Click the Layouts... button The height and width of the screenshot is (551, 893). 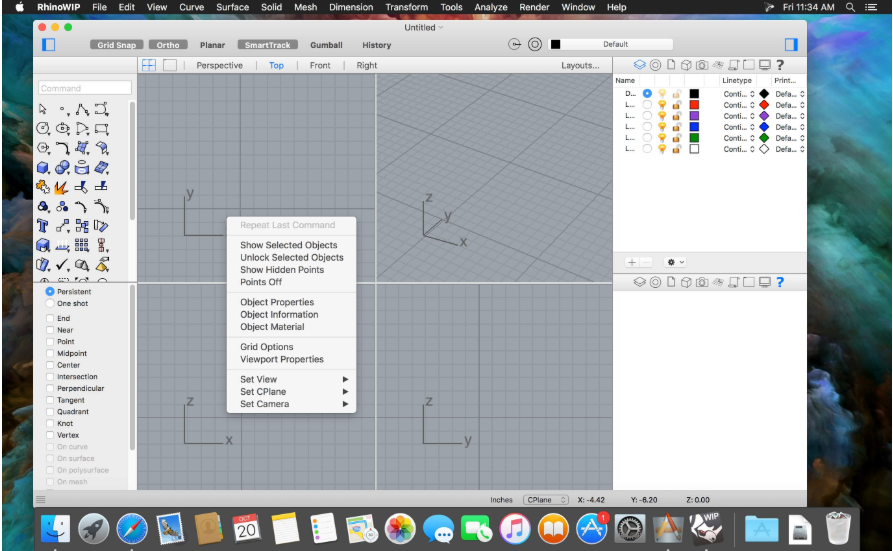(580, 66)
